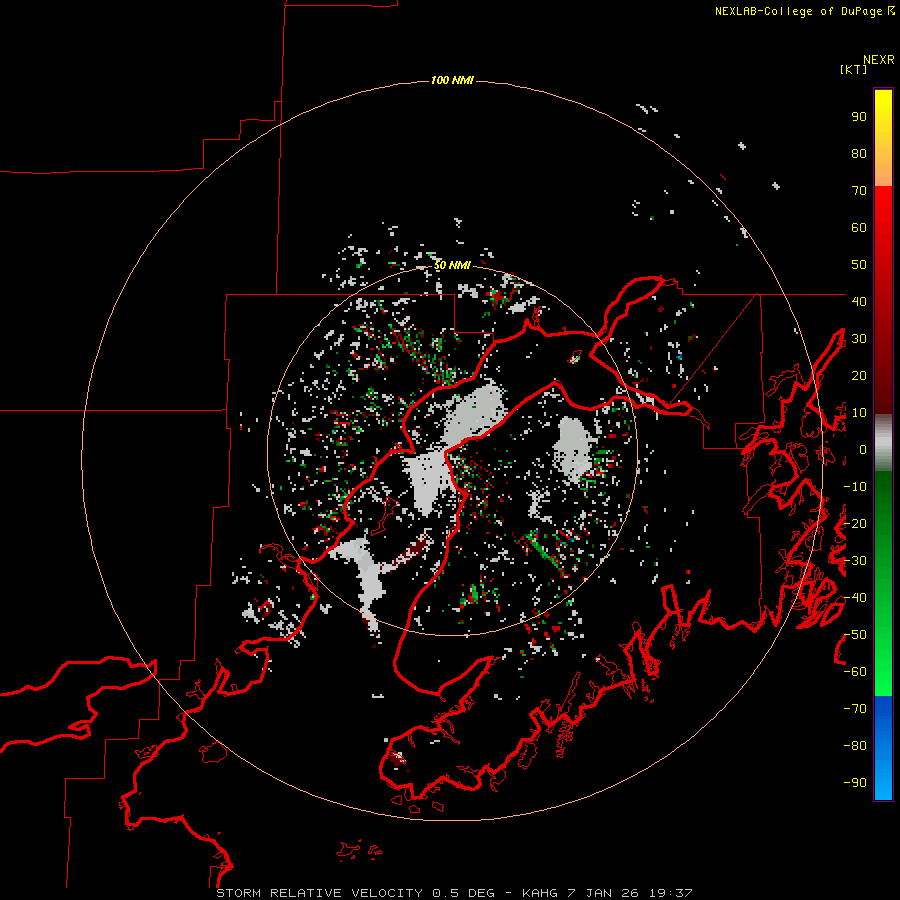The image size is (900, 900).
Task: Click the -30 value on velocity scale
Action: [x=855, y=561]
